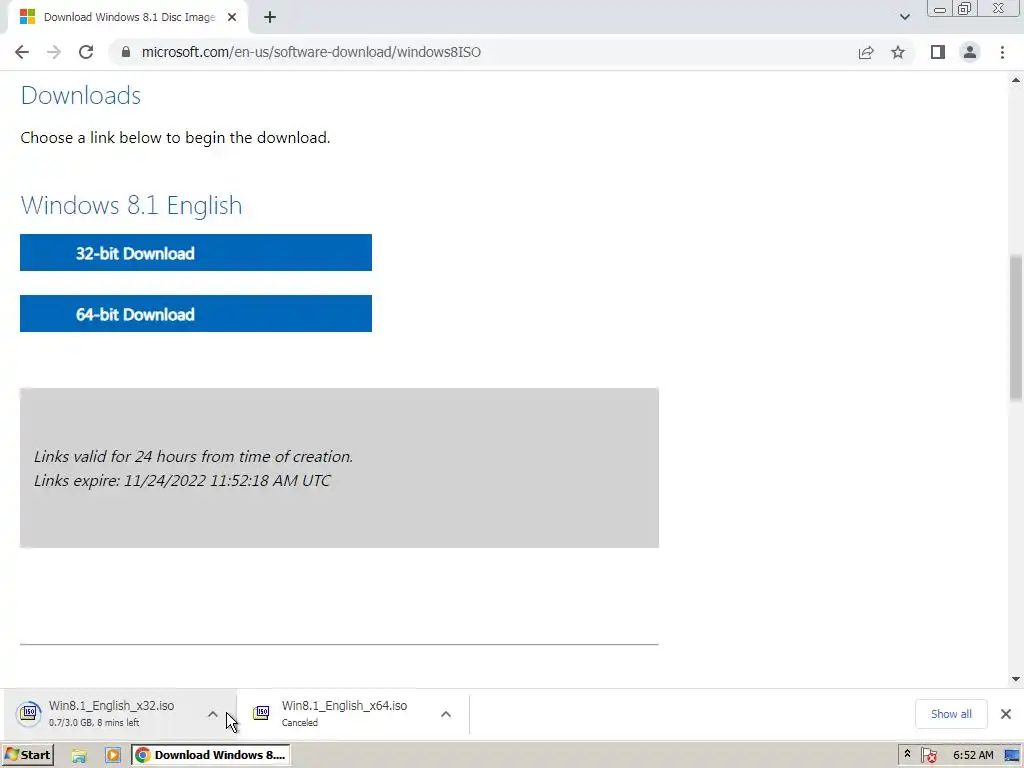Click the taskbar clock showing 6:52 AM
The height and width of the screenshot is (768, 1024).
972,755
